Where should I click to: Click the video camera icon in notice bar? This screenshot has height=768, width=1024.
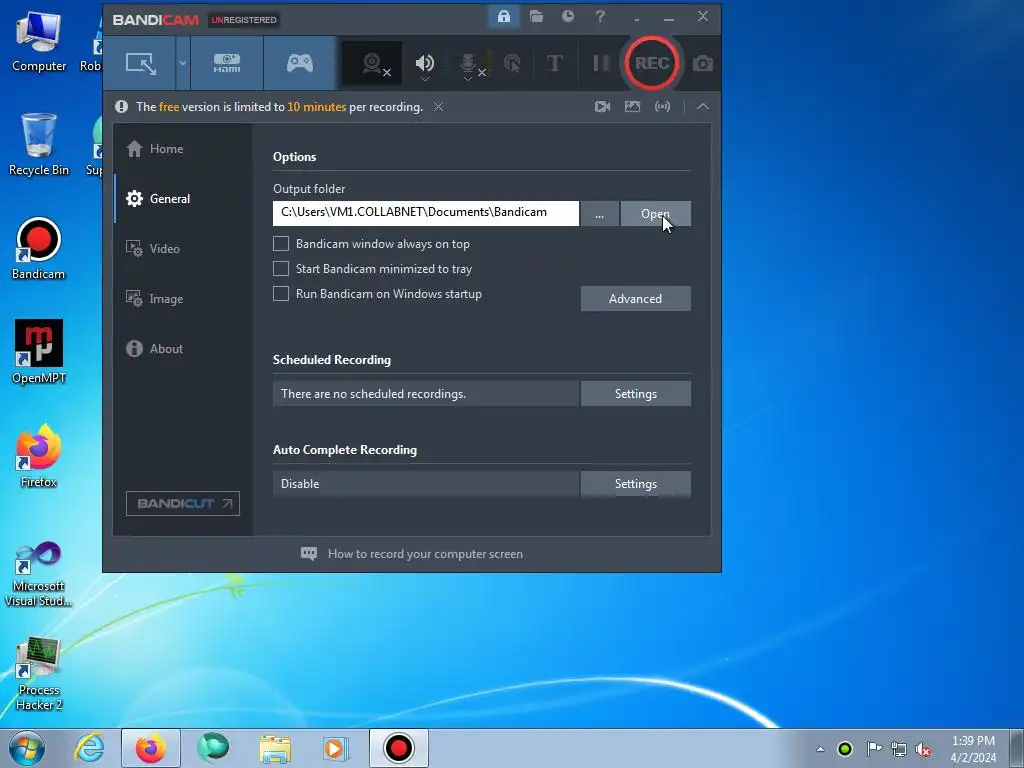click(602, 106)
